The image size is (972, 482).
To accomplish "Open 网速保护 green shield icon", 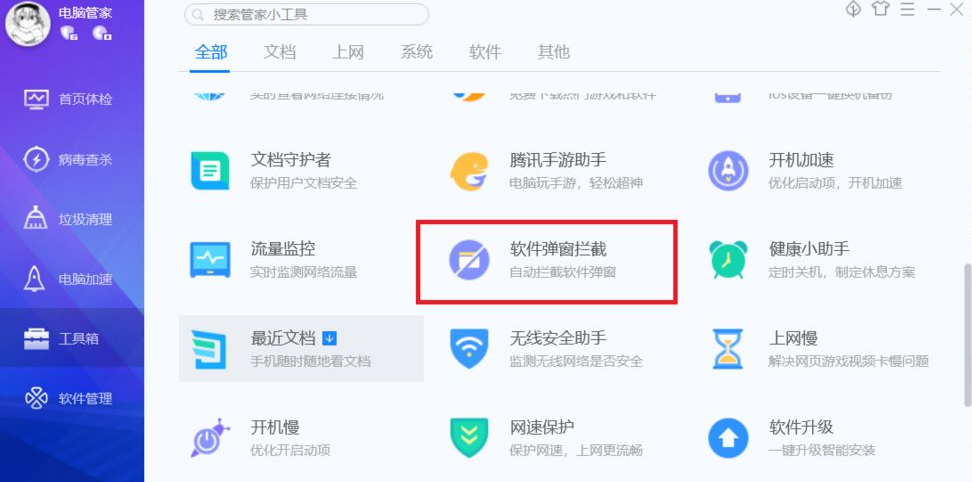I will click(x=469, y=438).
